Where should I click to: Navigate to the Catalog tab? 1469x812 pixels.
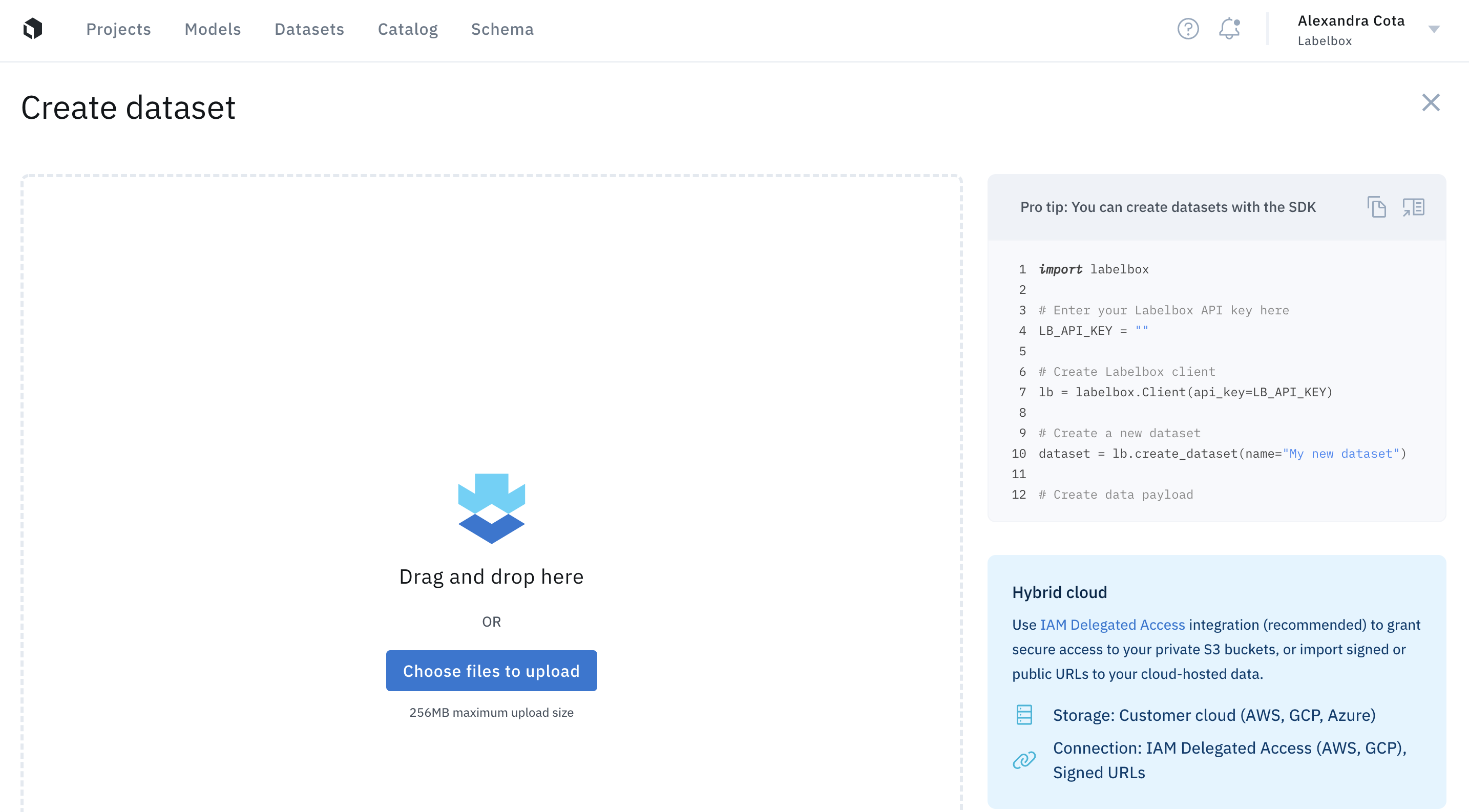[x=408, y=29]
